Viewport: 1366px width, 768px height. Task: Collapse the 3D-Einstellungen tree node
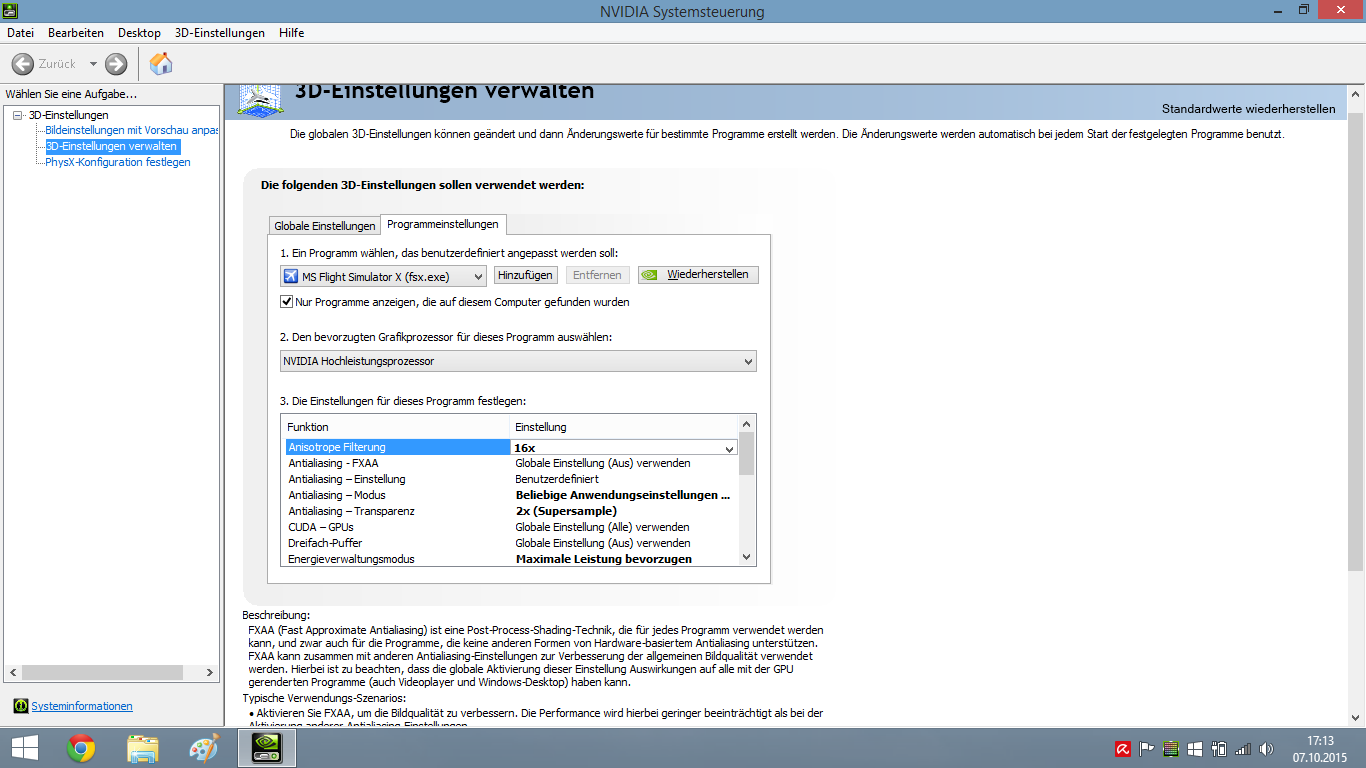(17, 116)
